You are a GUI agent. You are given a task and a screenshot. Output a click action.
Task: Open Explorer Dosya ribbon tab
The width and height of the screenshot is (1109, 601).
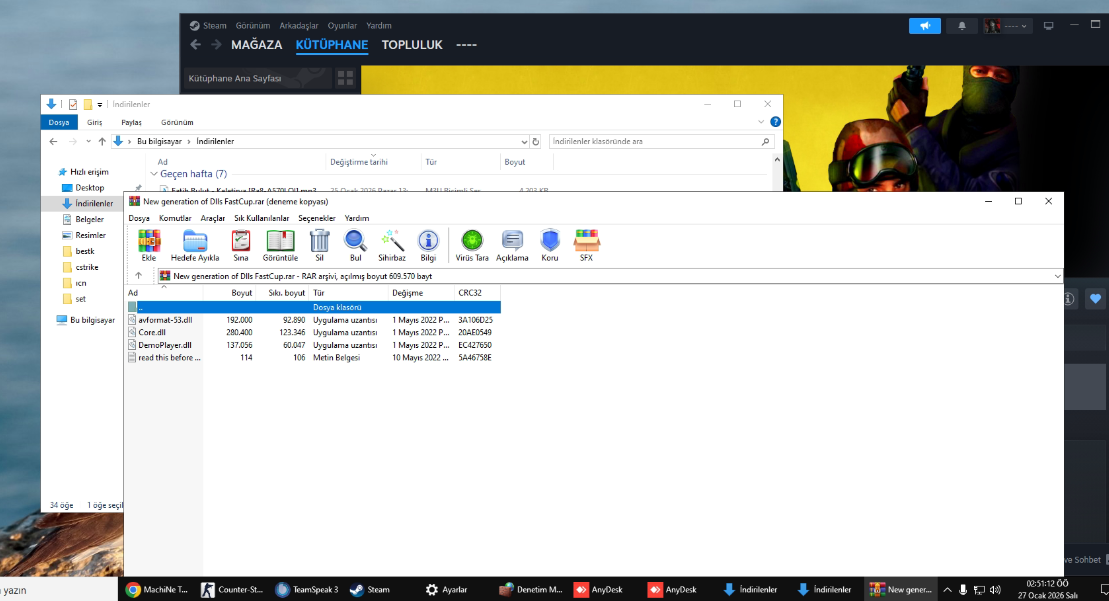[59, 122]
